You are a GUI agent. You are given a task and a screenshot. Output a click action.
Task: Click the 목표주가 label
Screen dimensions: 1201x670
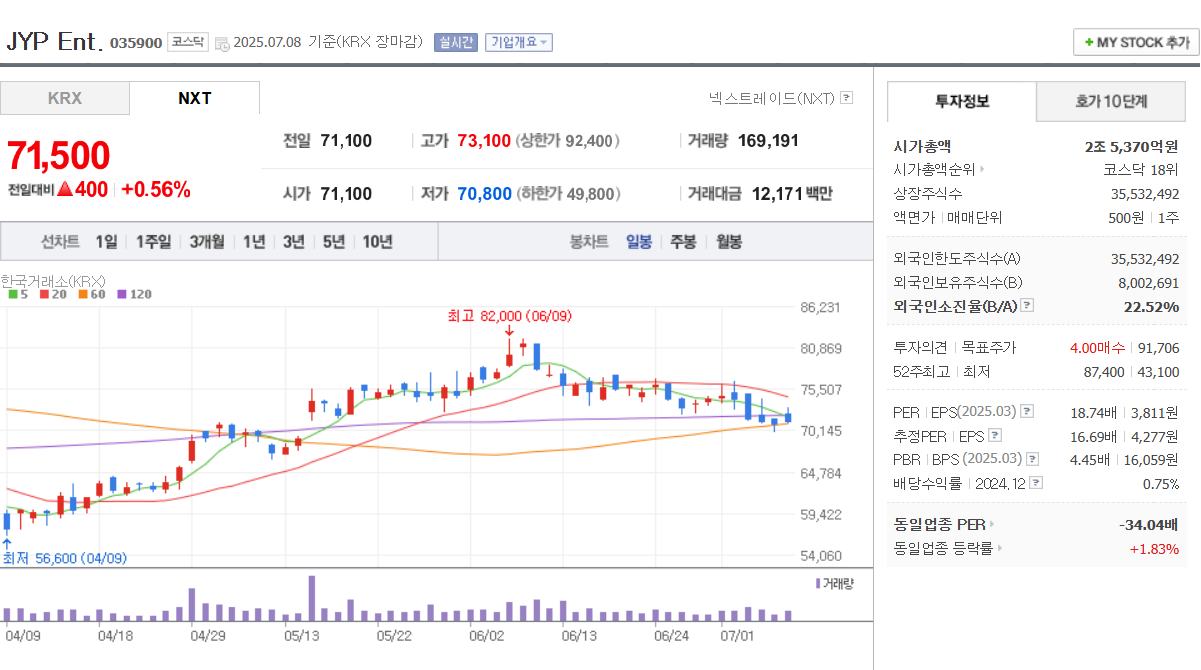[x=988, y=347]
